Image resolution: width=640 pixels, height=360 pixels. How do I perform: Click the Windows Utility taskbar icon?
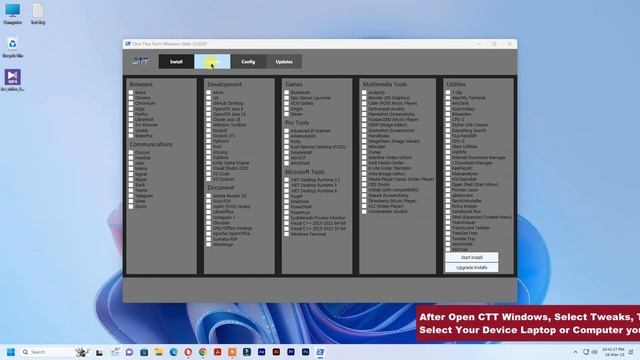[x=320, y=352]
